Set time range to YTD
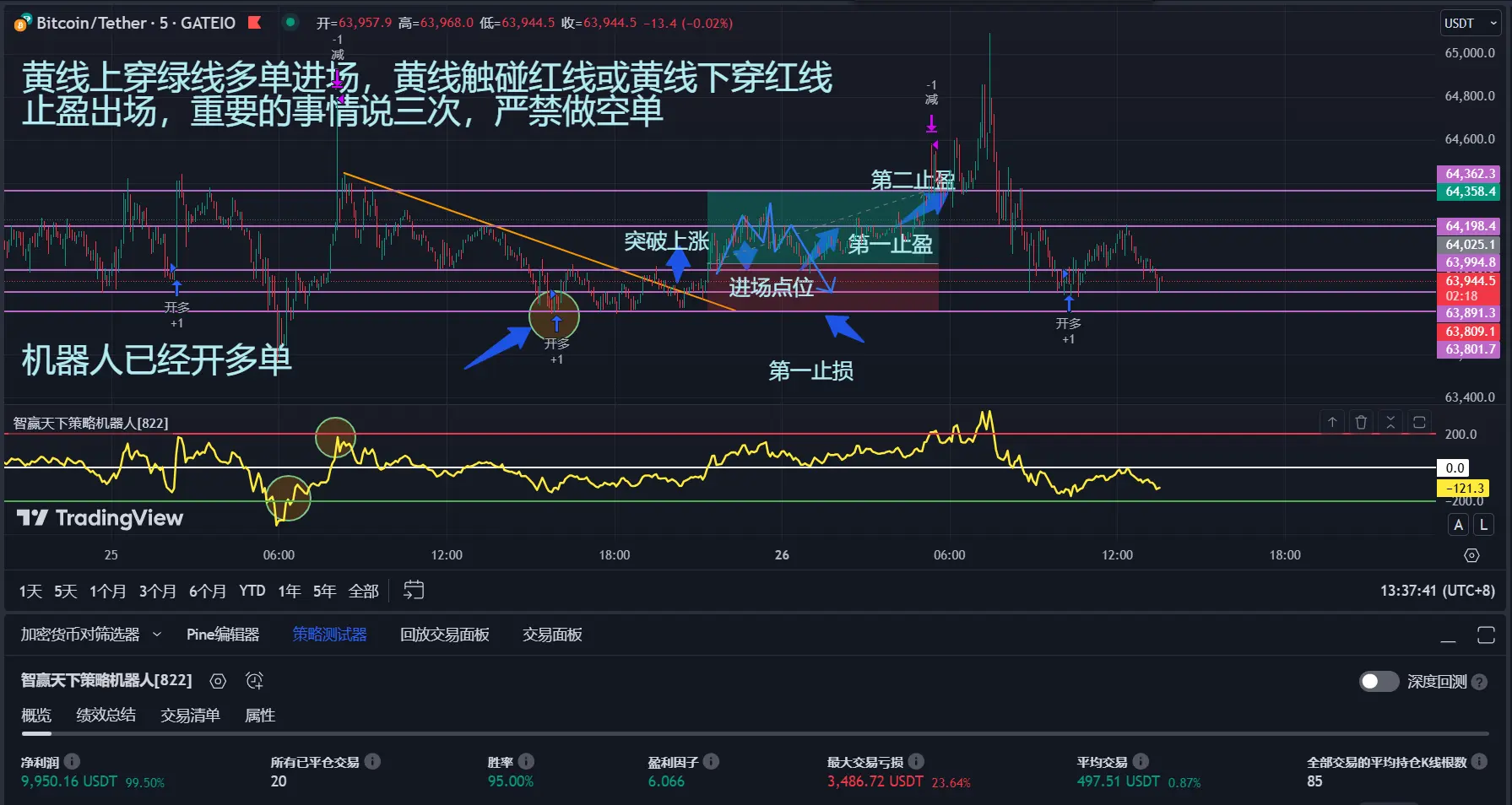1512x805 pixels. 252,591
